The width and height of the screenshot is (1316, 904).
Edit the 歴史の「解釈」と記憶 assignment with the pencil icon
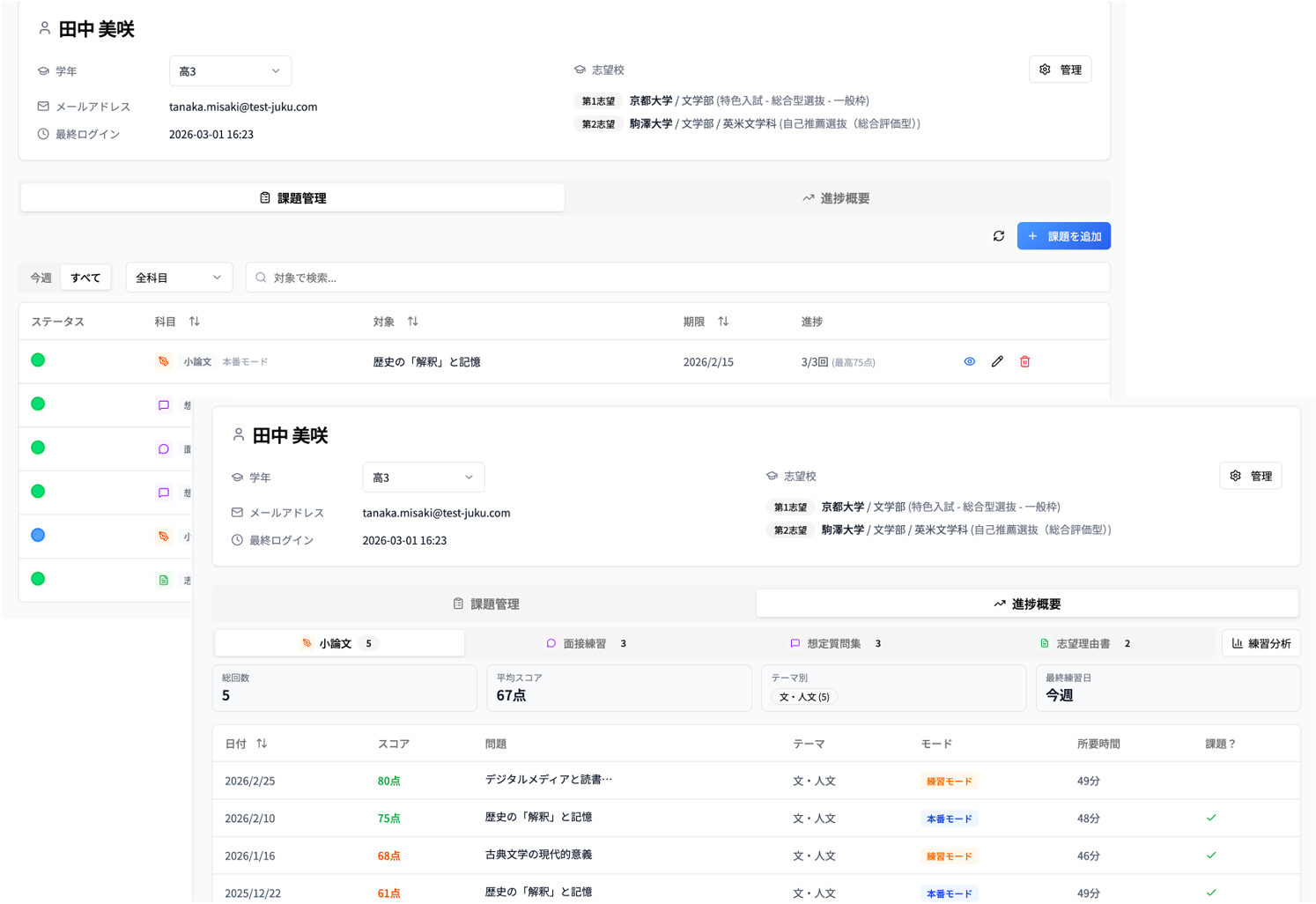pyautogui.click(x=997, y=361)
